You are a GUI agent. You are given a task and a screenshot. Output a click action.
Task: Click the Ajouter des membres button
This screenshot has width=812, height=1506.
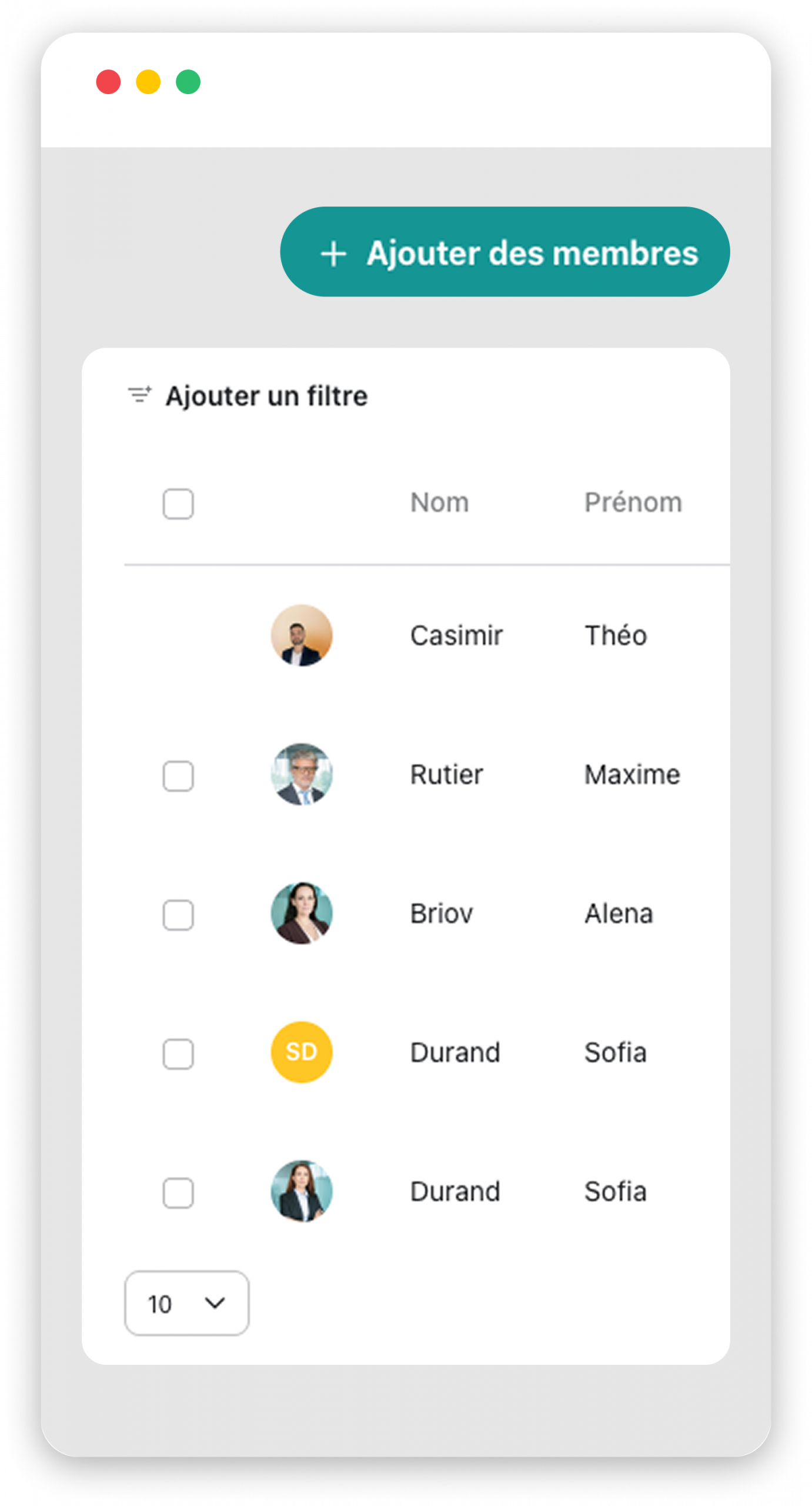505,252
